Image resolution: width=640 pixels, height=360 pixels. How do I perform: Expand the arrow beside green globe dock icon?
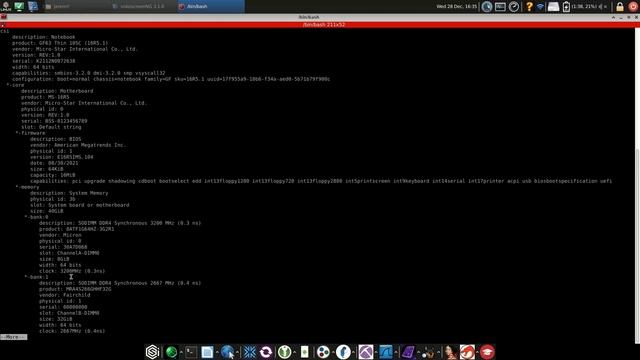click(181, 352)
